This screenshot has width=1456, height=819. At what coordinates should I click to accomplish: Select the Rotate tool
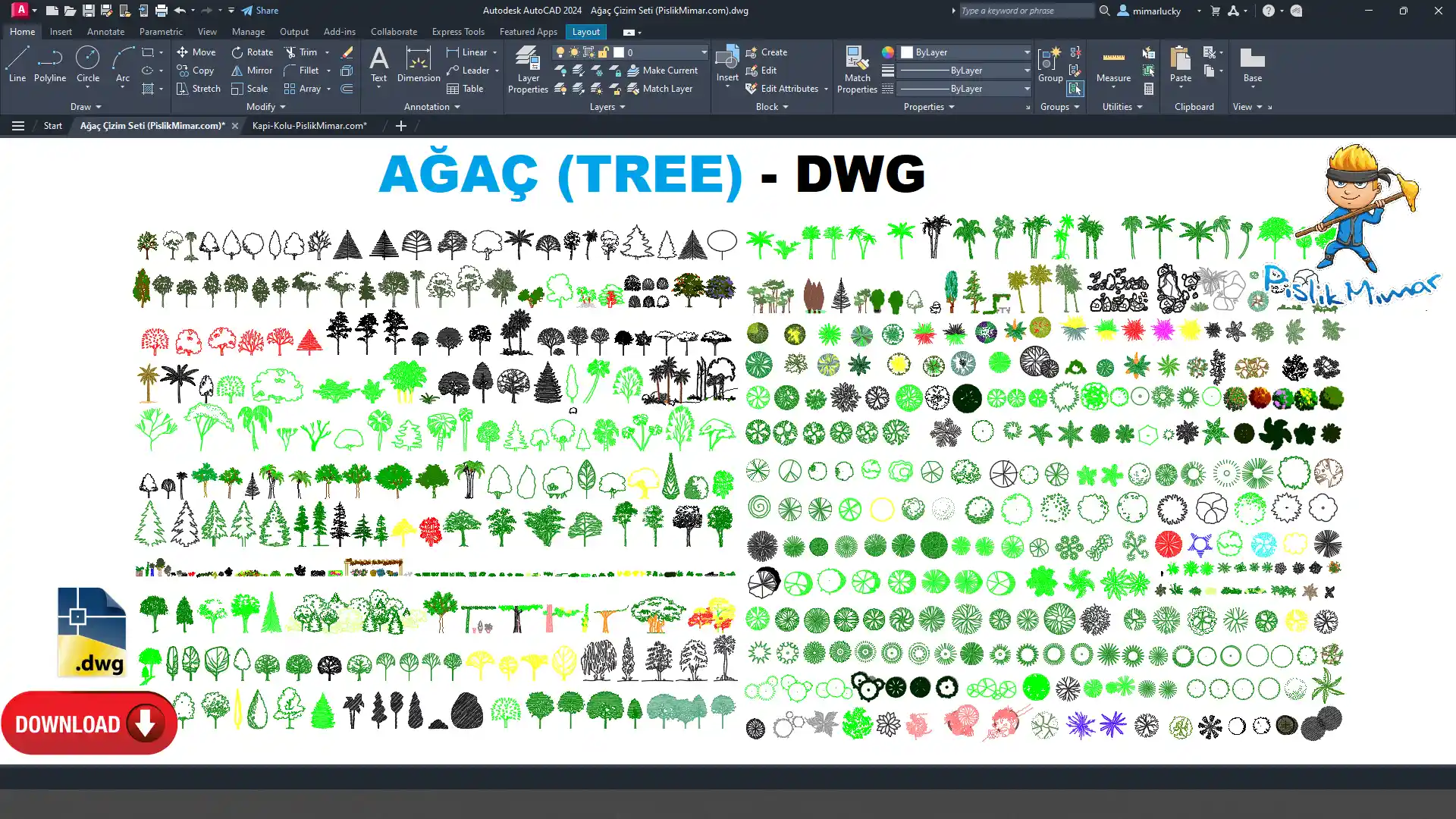point(252,52)
